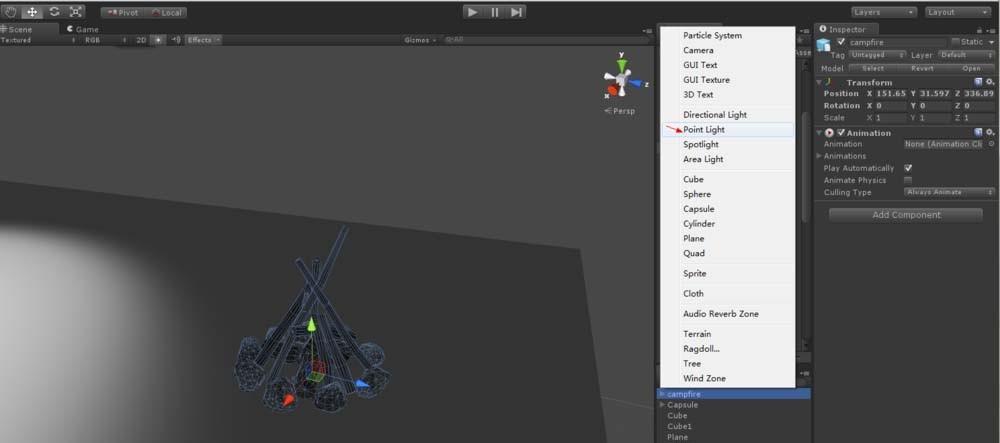
Task: Choose Wind Zone from the create menu
Action: [x=727, y=379]
